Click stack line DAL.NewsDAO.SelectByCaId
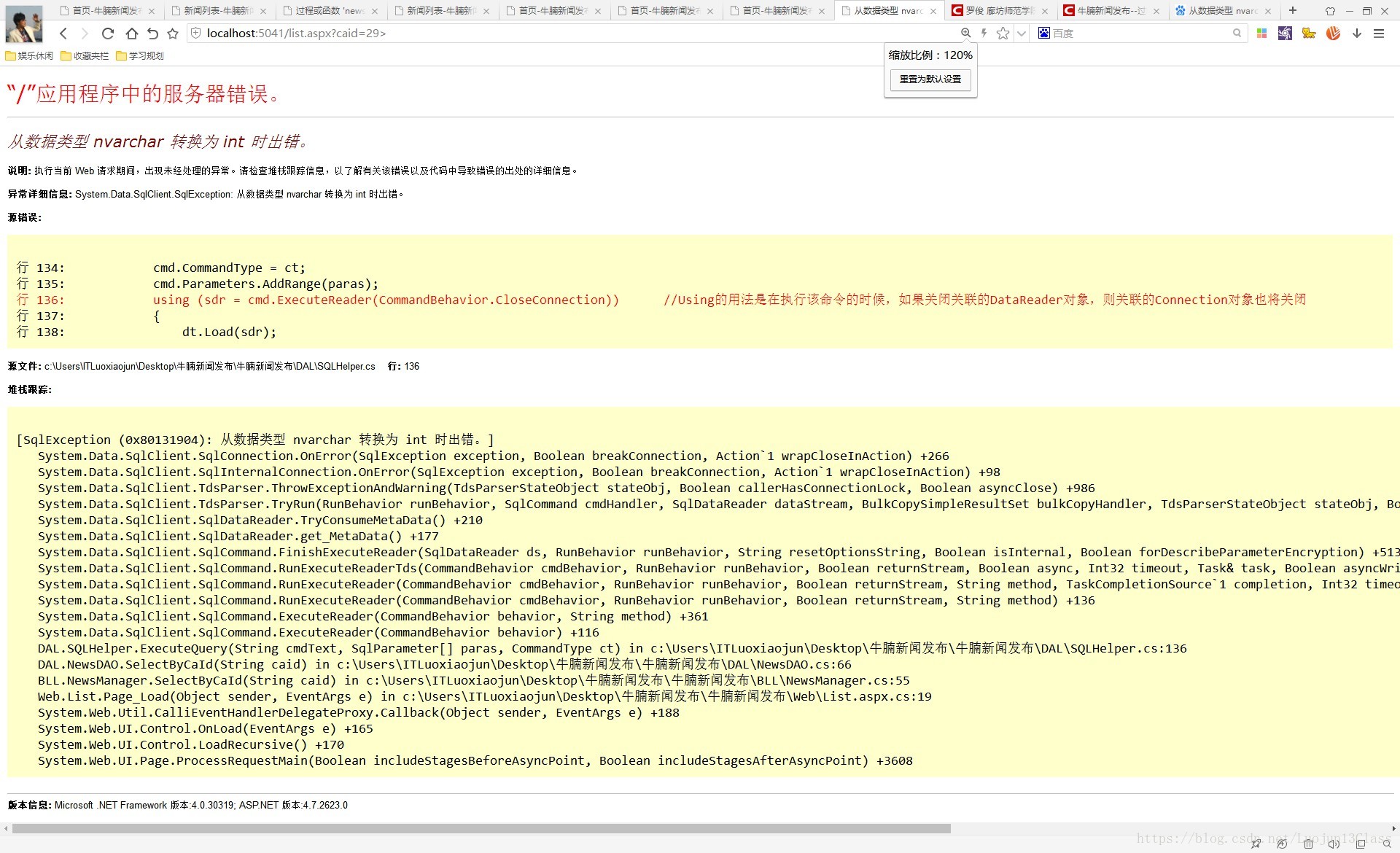Screen dimensions: 1400x853 pos(445,664)
